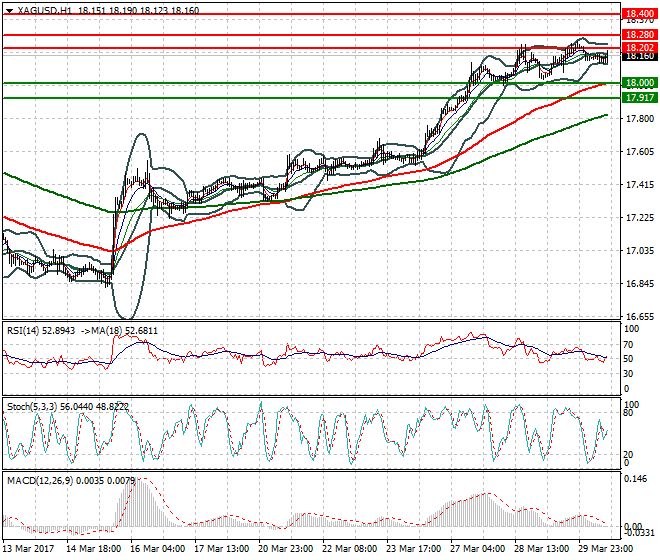This screenshot has width=660, height=560.
Task: Click the 28 Mar 13:00 time label
Action: coord(541,549)
